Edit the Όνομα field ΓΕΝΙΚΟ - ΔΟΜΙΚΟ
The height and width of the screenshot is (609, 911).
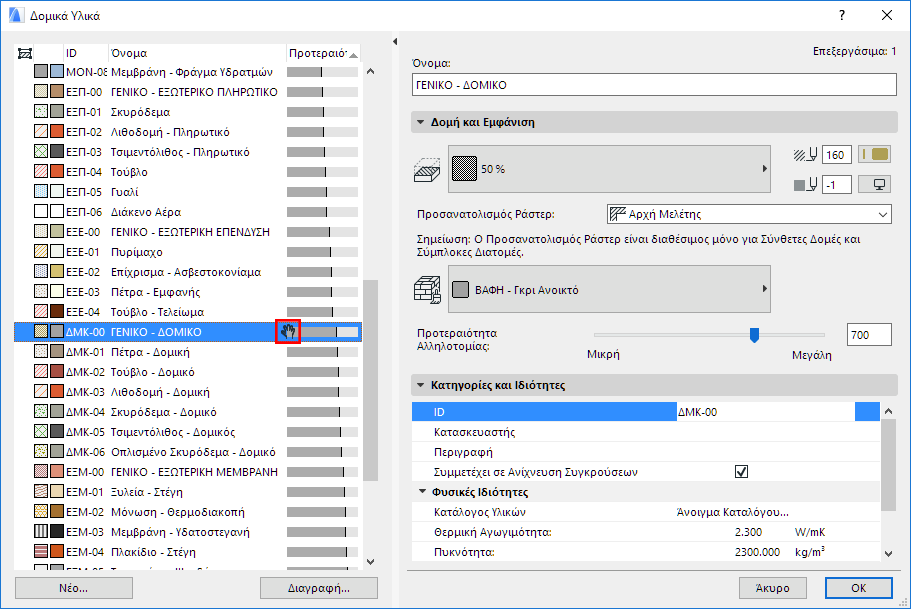tap(654, 85)
